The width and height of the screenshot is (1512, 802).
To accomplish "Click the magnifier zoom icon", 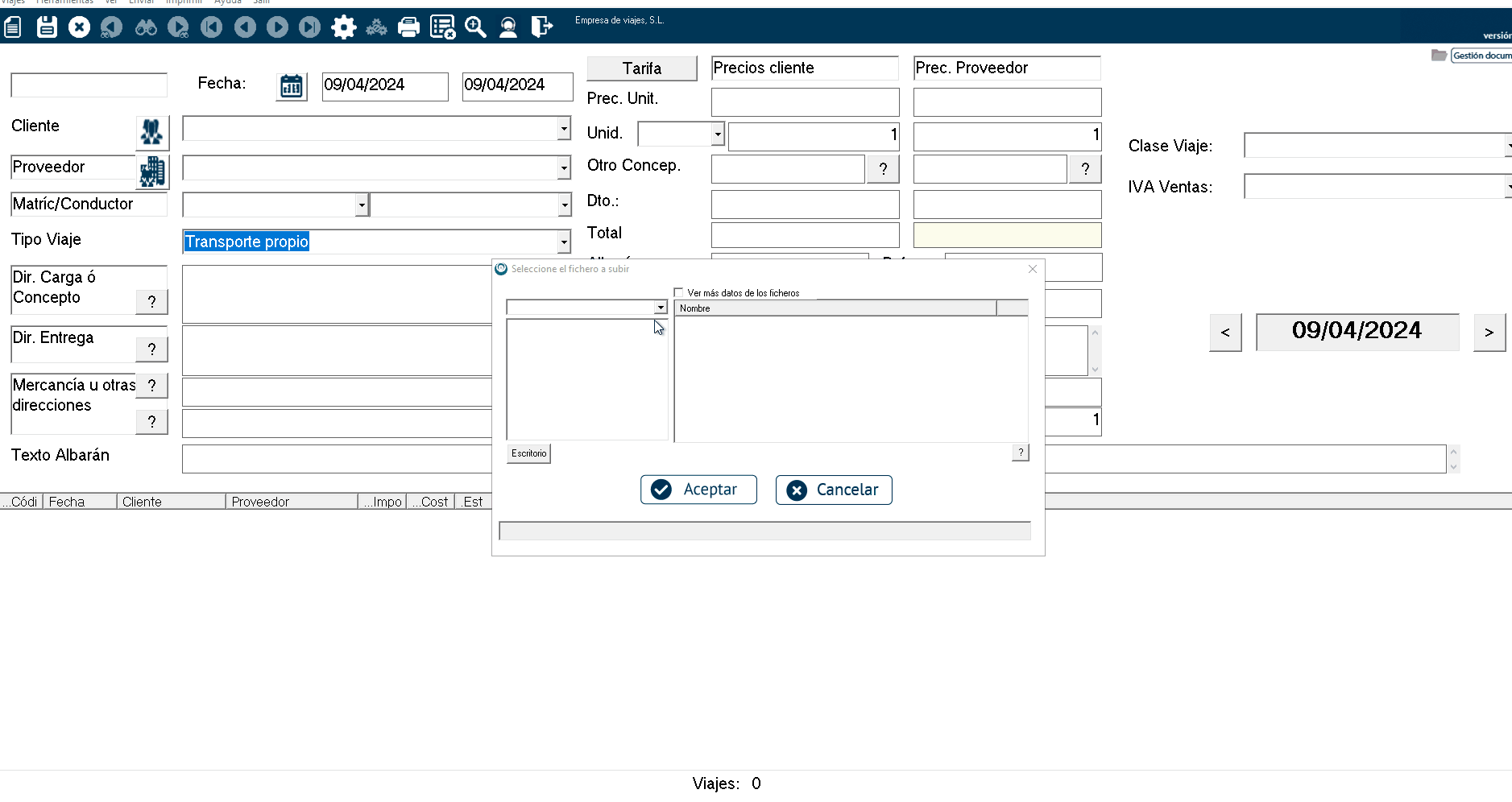I will (x=475, y=27).
